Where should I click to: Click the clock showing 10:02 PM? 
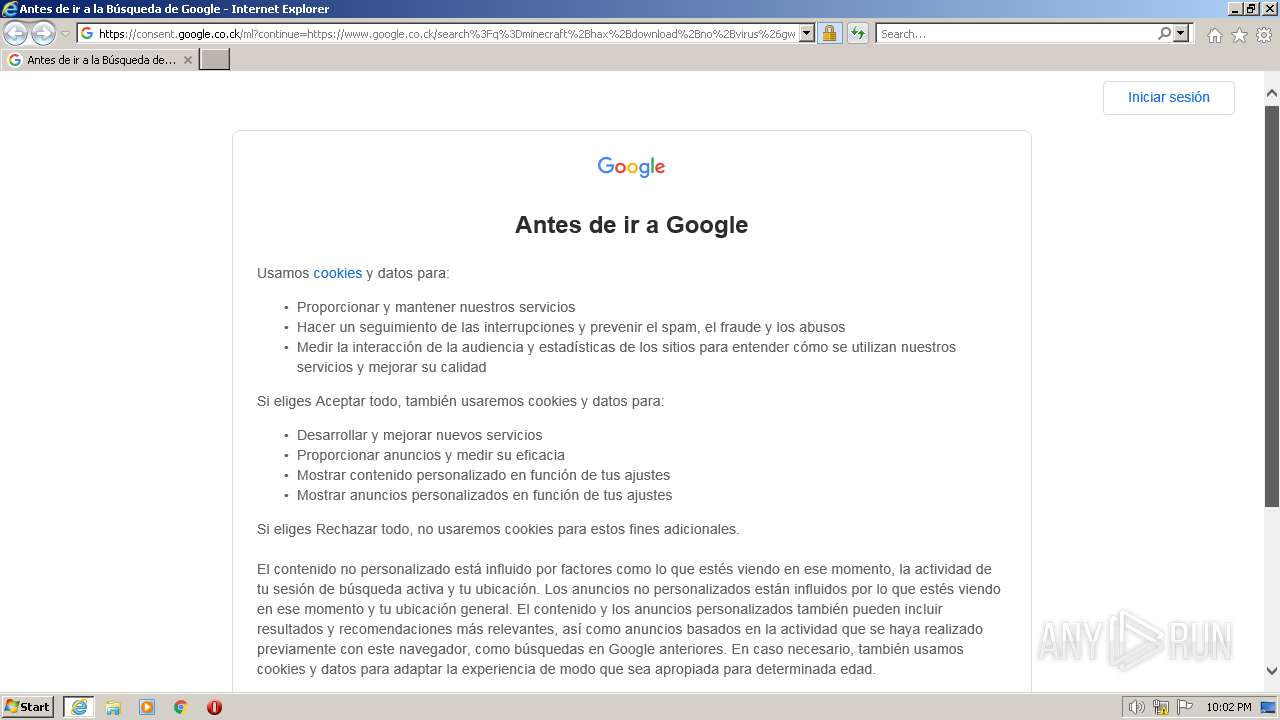point(1229,707)
